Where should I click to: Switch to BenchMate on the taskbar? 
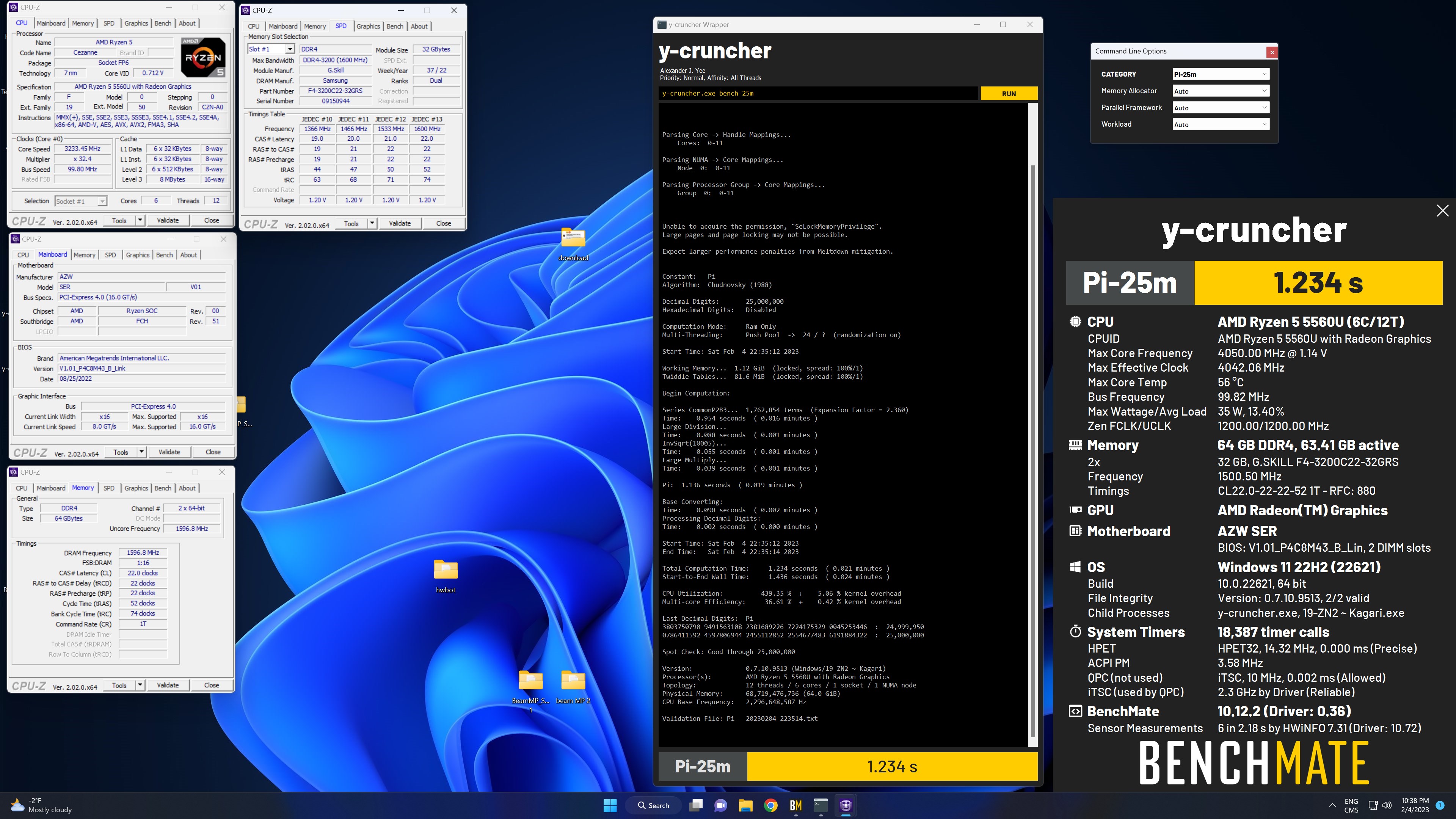click(795, 805)
